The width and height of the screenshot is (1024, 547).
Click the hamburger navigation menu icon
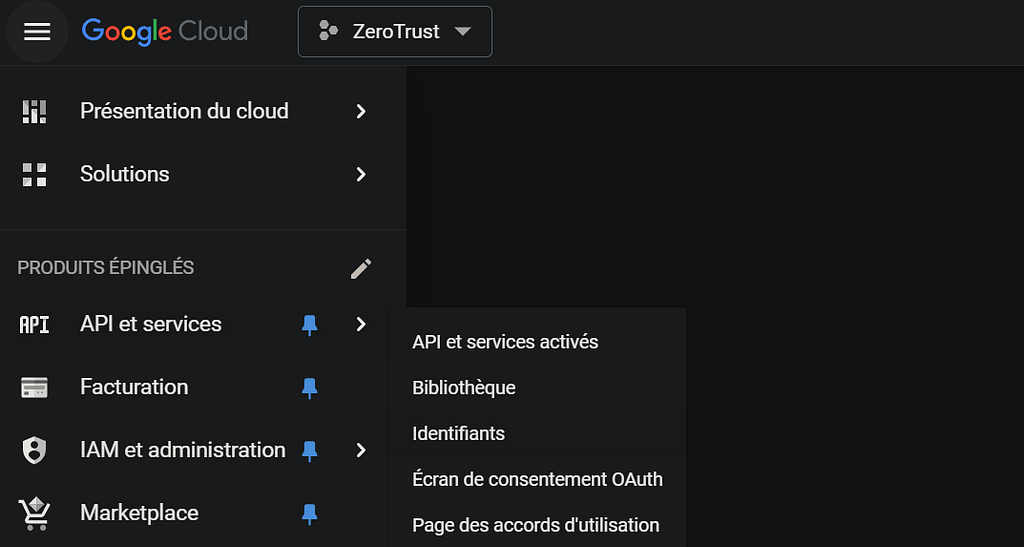point(37,32)
